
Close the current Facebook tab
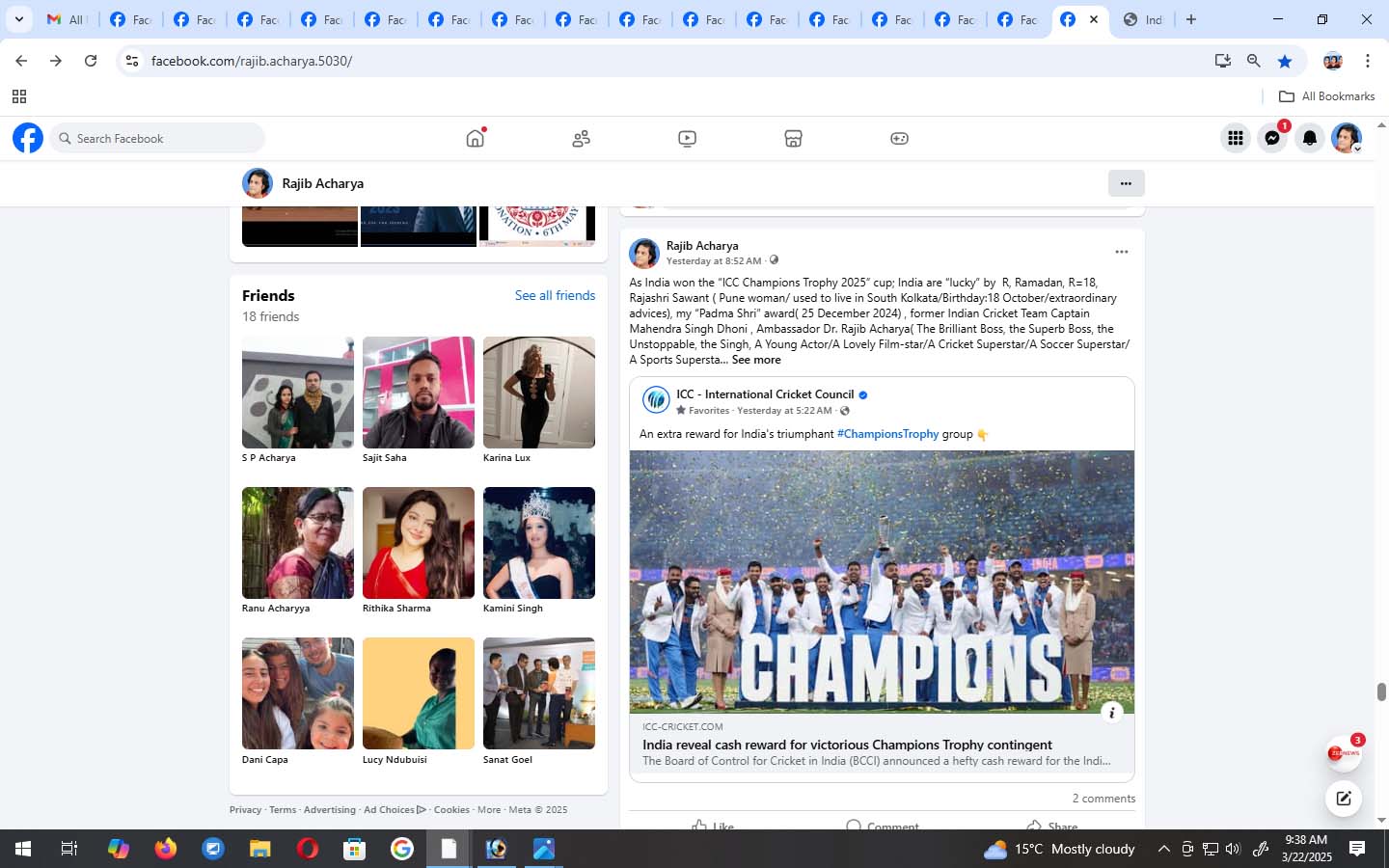tap(1094, 19)
